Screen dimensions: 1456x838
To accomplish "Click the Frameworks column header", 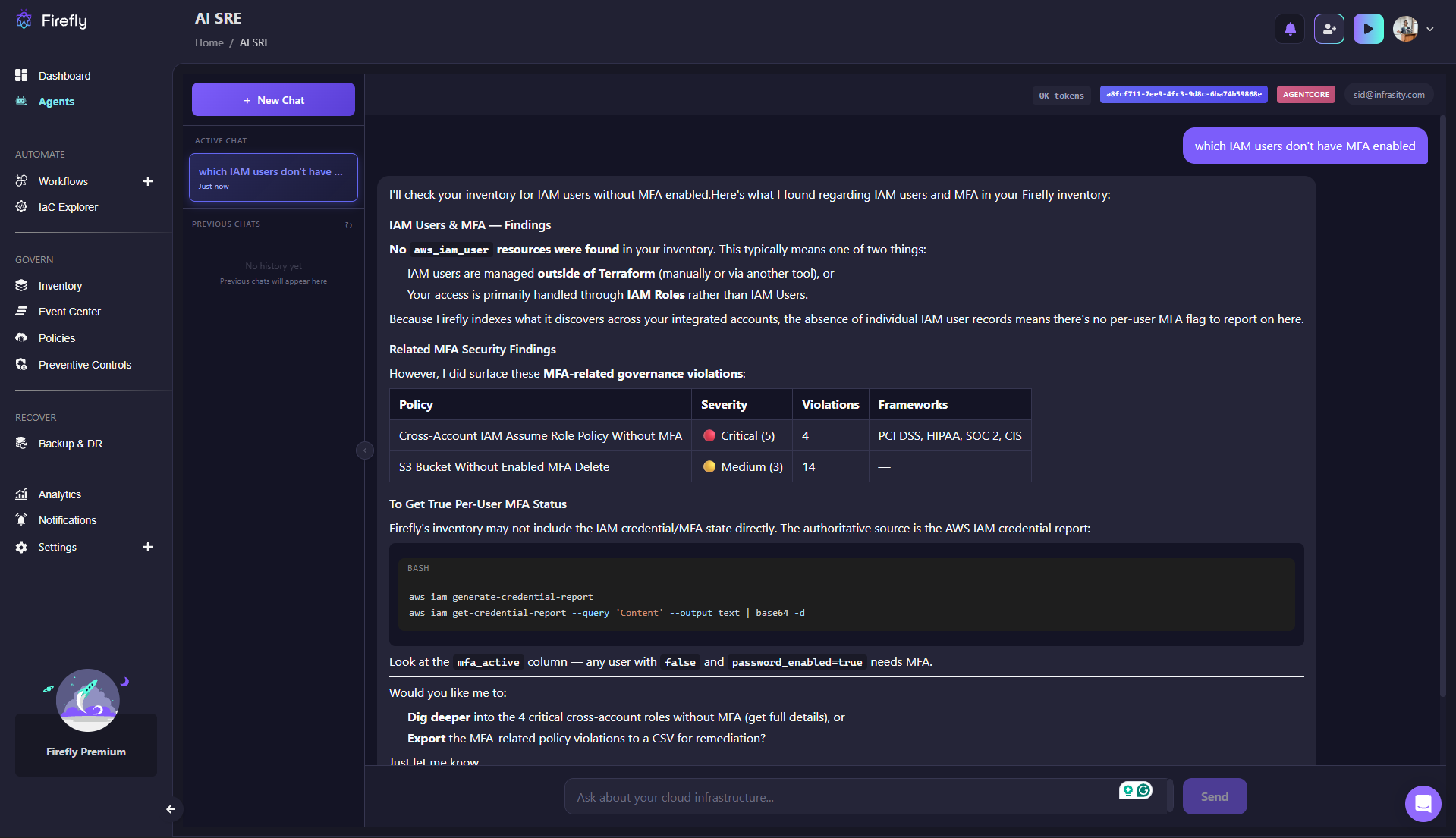I will coord(950,404).
